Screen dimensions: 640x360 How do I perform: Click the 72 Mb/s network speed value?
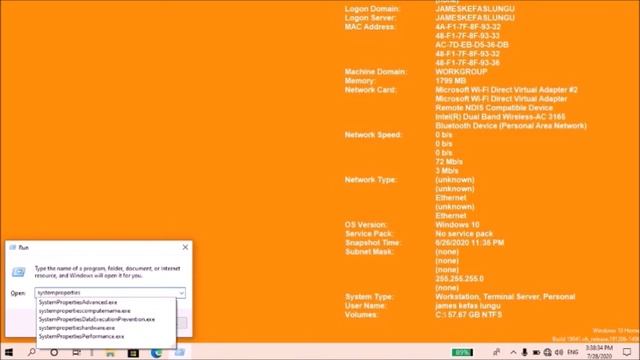(449, 162)
